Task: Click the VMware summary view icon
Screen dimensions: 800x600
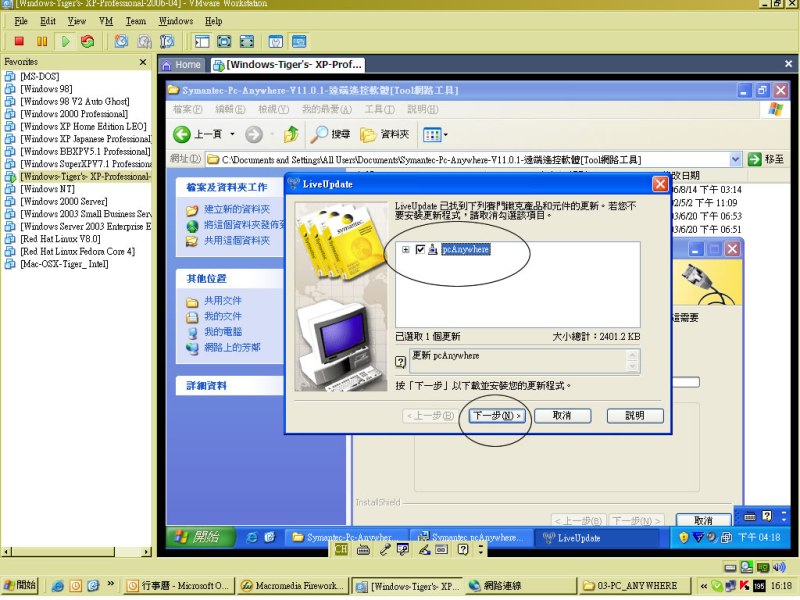Action: coord(276,41)
